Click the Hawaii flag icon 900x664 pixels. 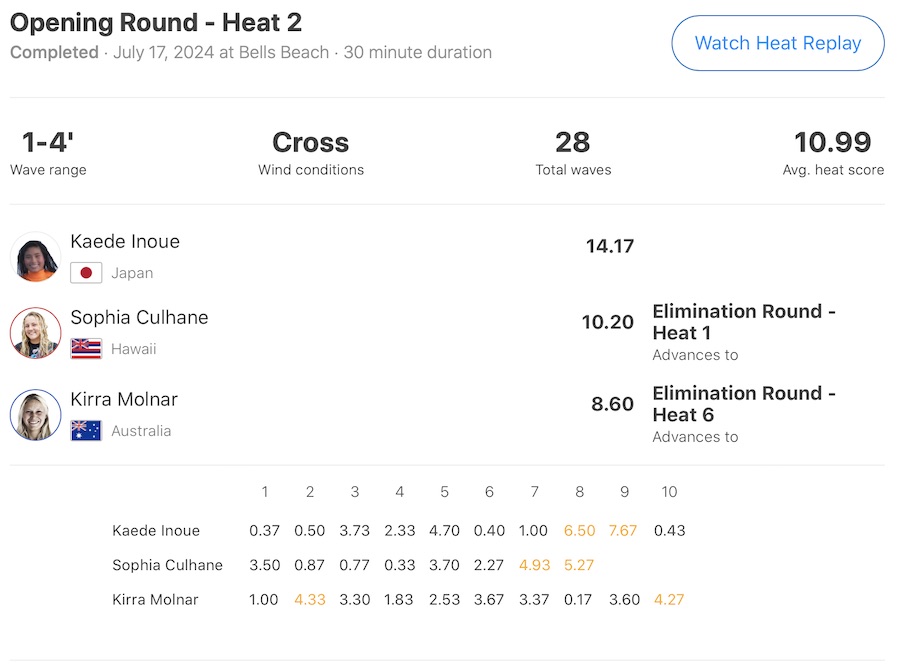[x=86, y=349]
